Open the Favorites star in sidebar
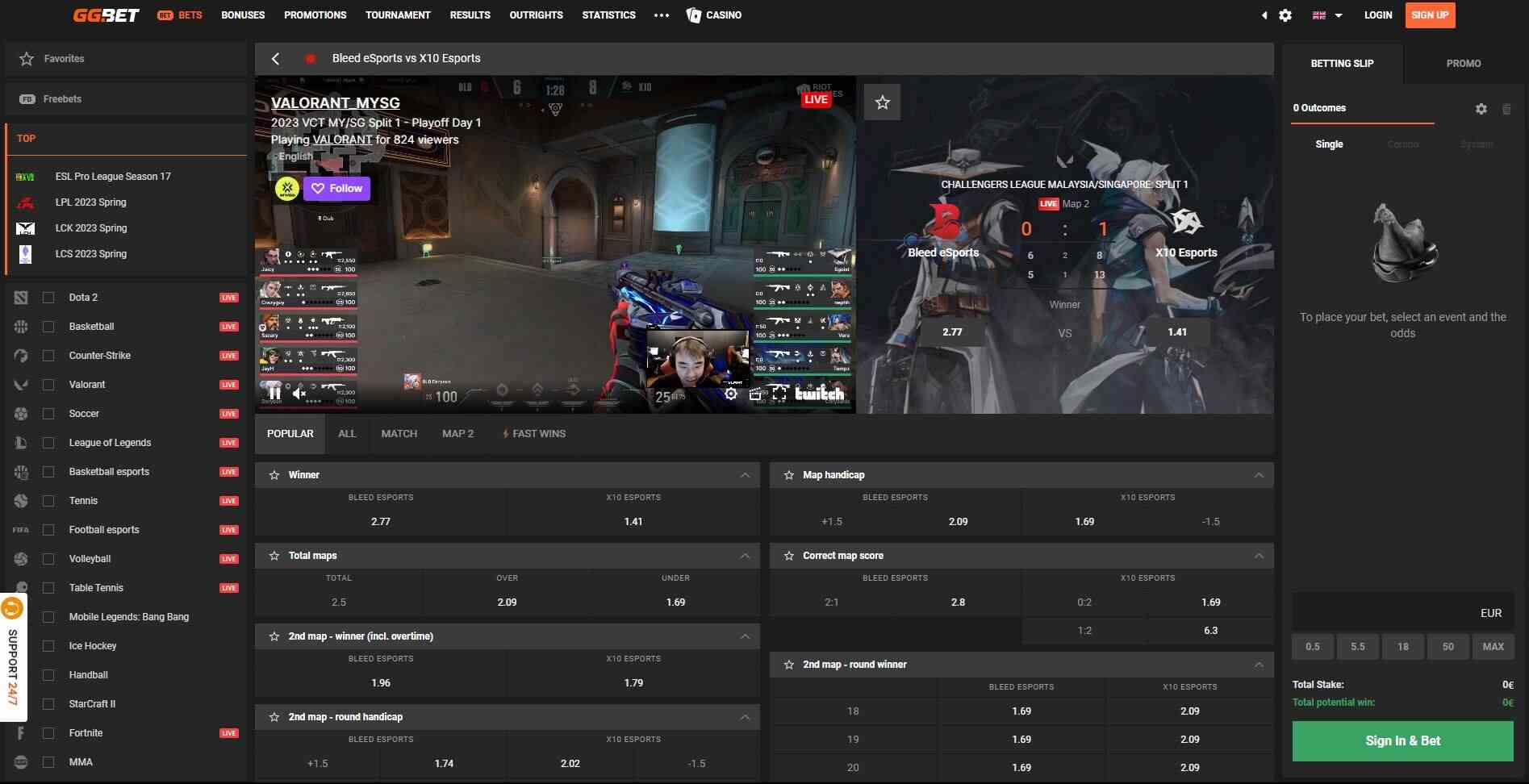The height and width of the screenshot is (784, 1529). point(27,59)
